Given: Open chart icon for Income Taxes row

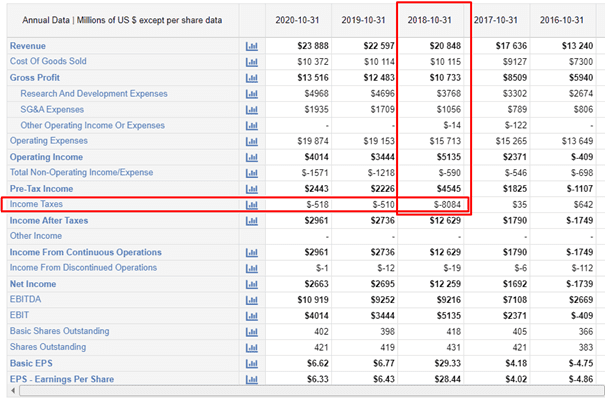Looking at the screenshot, I should (x=251, y=205).
